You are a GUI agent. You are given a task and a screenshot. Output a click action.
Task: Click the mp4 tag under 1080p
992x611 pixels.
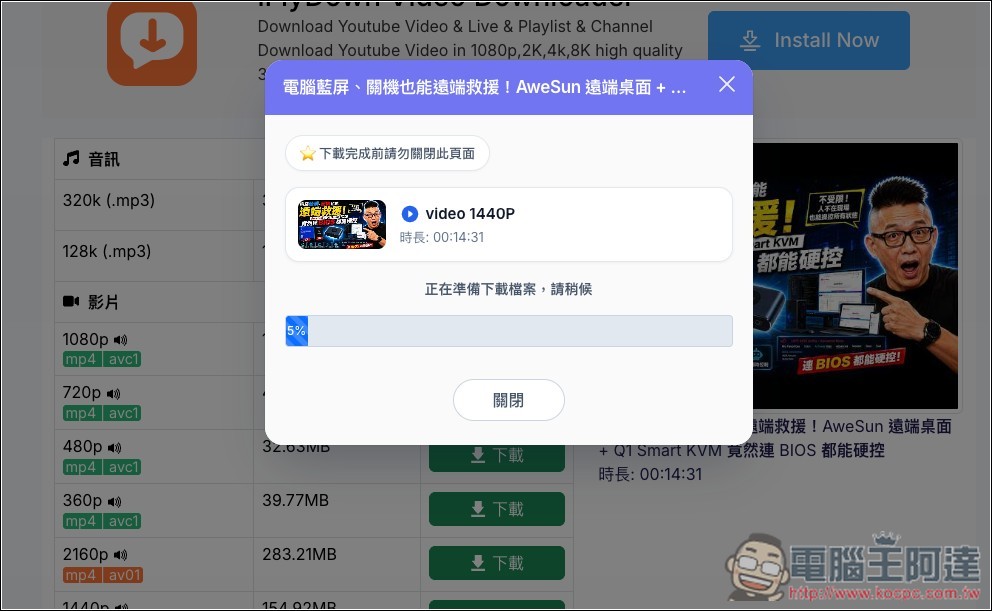tap(81, 359)
